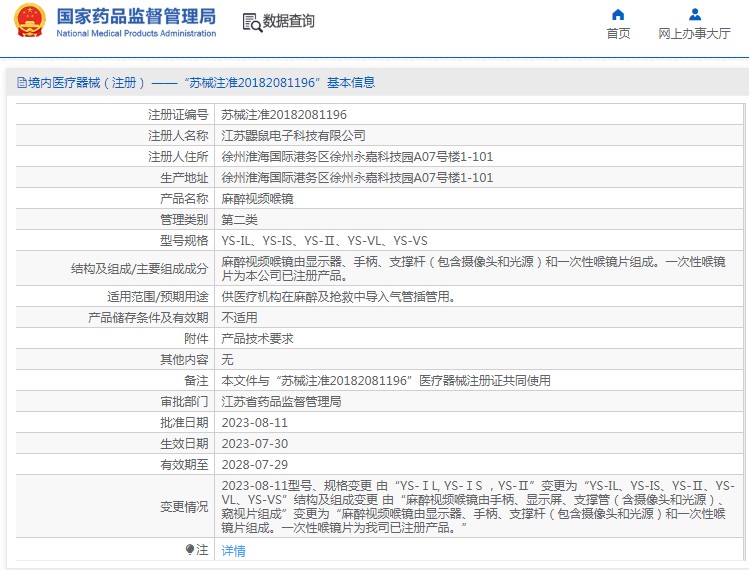Select the address in 注册人住所 row

pos(357,157)
